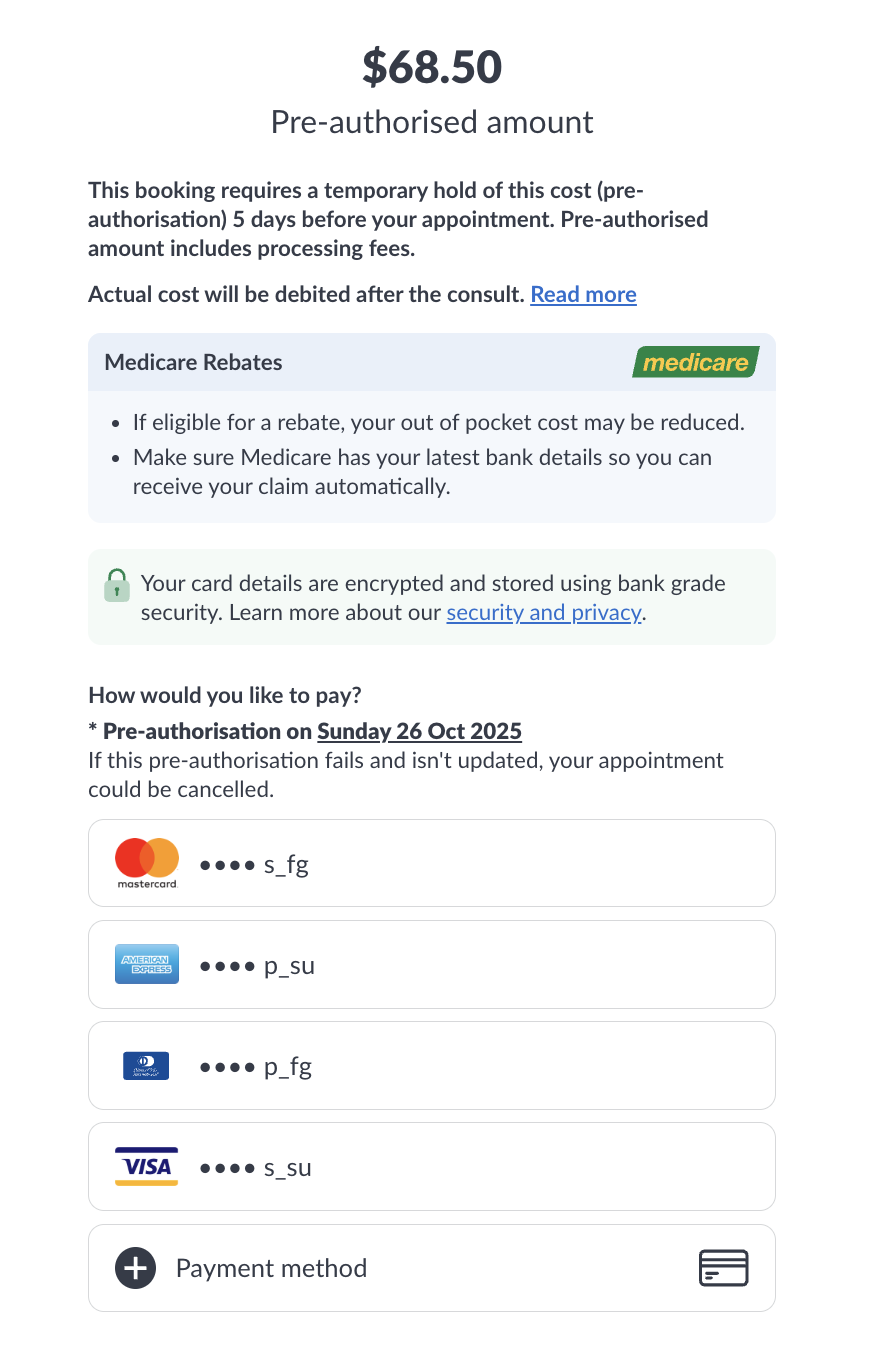Click the Payment method row
Screen dimensions: 880x1352
(431, 1267)
